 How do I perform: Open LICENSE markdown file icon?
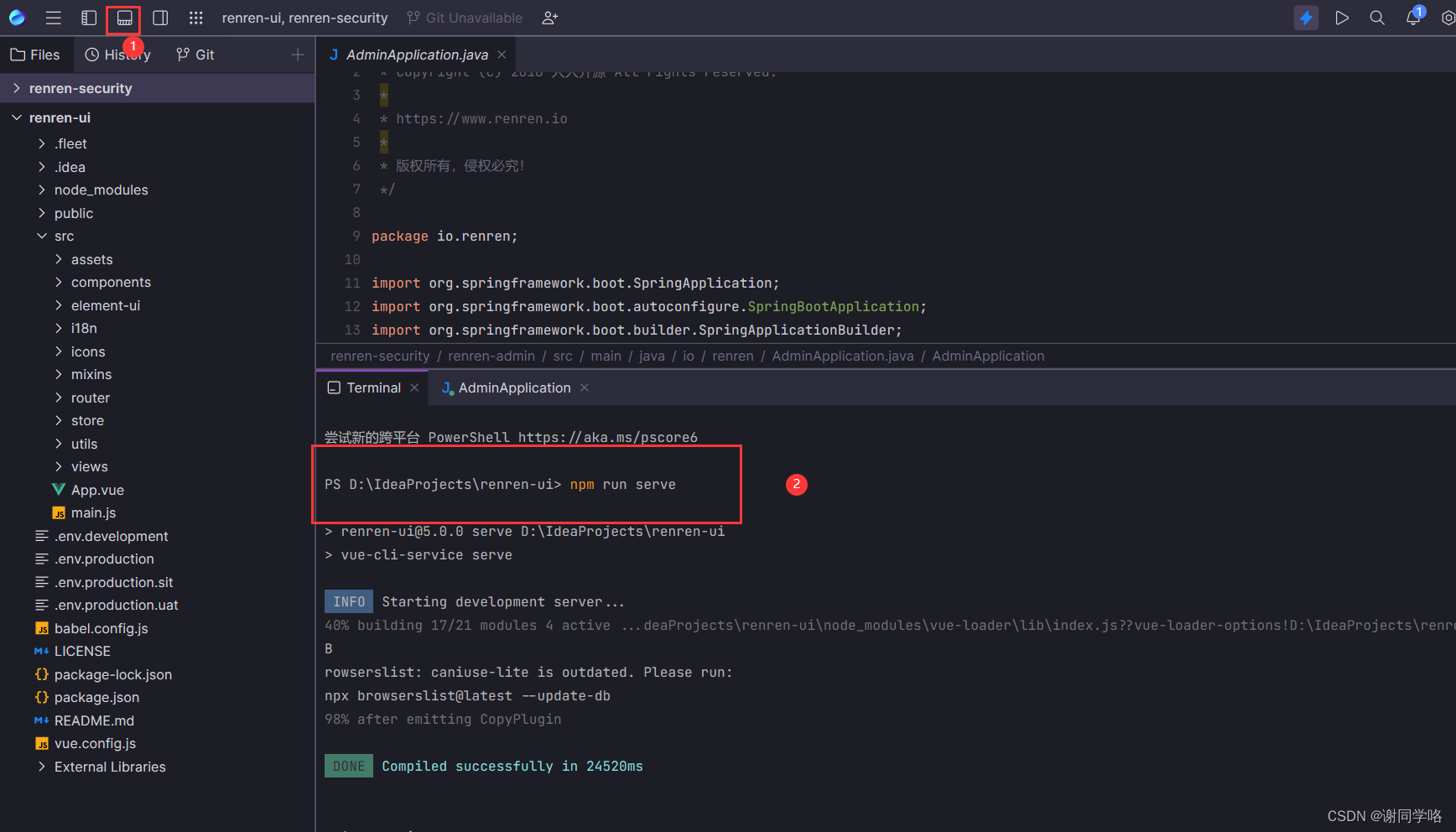[42, 651]
